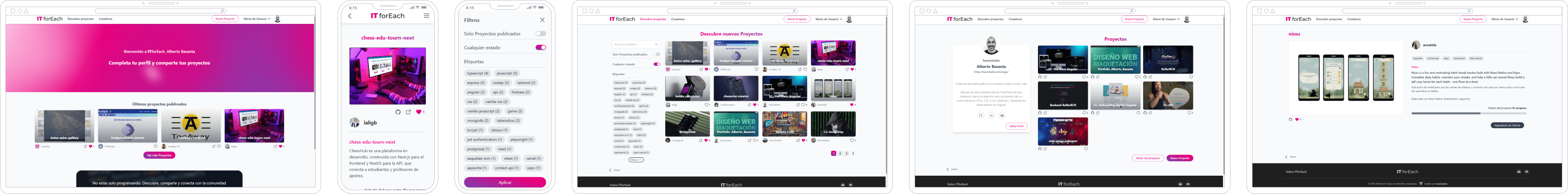Click search input field on Descubre page
This screenshot has width=1568, height=194.
tap(636, 45)
